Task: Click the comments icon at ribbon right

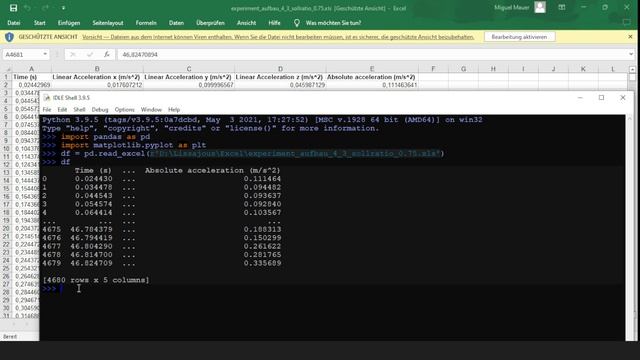Action: [x=627, y=23]
